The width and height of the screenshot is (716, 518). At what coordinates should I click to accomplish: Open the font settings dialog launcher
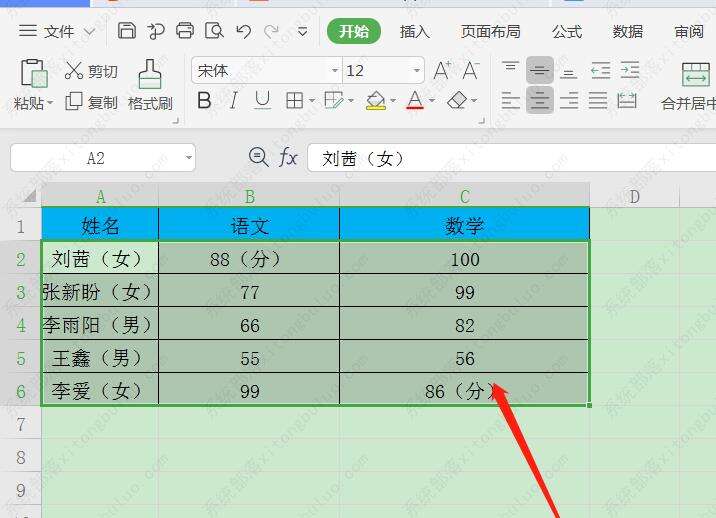[x=481, y=121]
